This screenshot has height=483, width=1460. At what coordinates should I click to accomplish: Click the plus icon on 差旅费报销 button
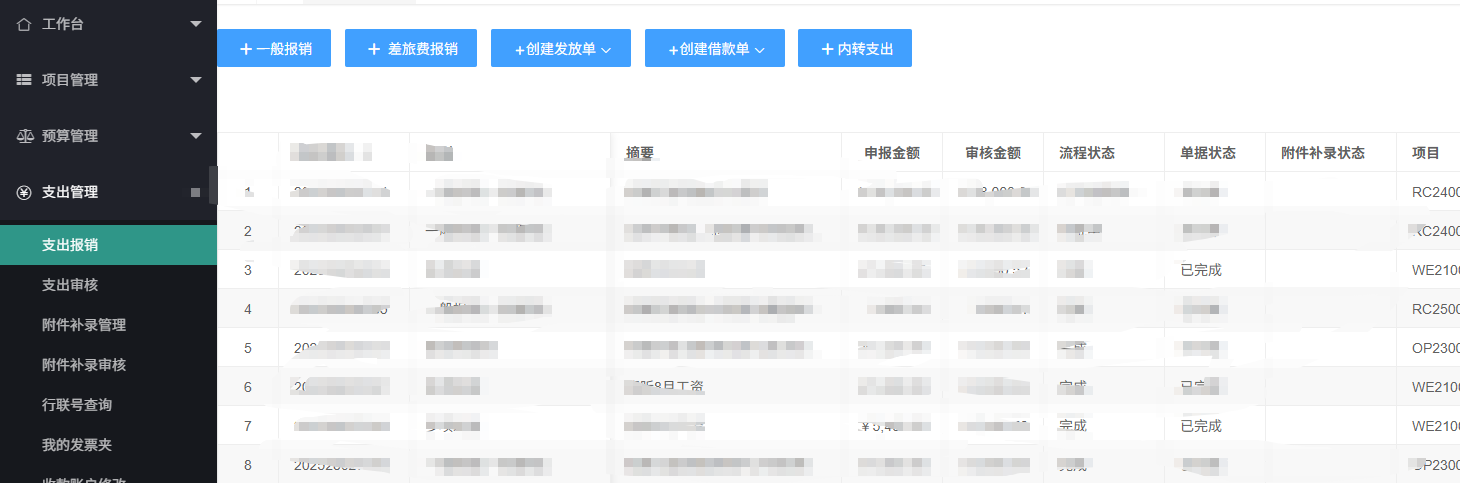[x=374, y=49]
